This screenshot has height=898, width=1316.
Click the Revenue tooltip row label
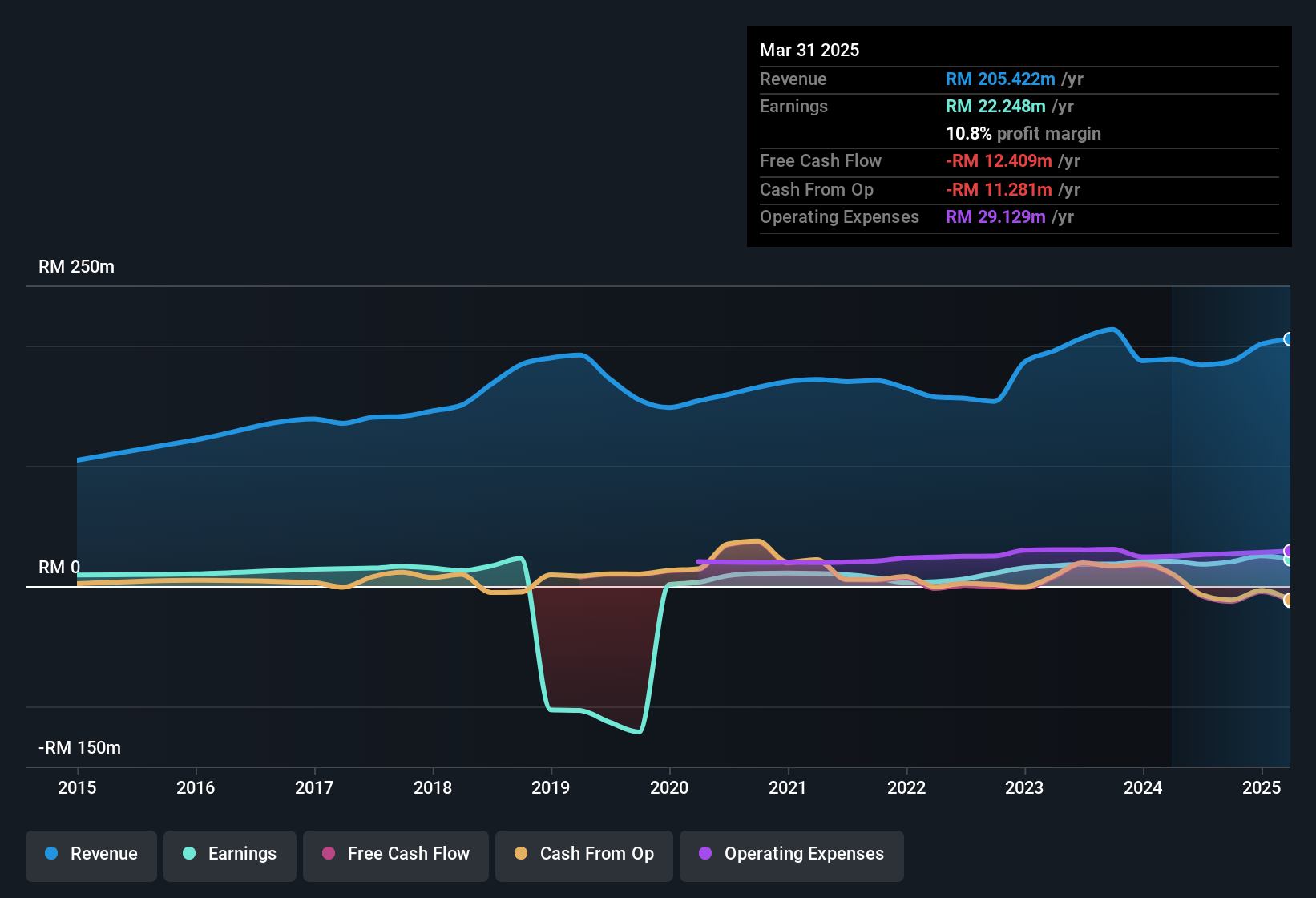793,79
